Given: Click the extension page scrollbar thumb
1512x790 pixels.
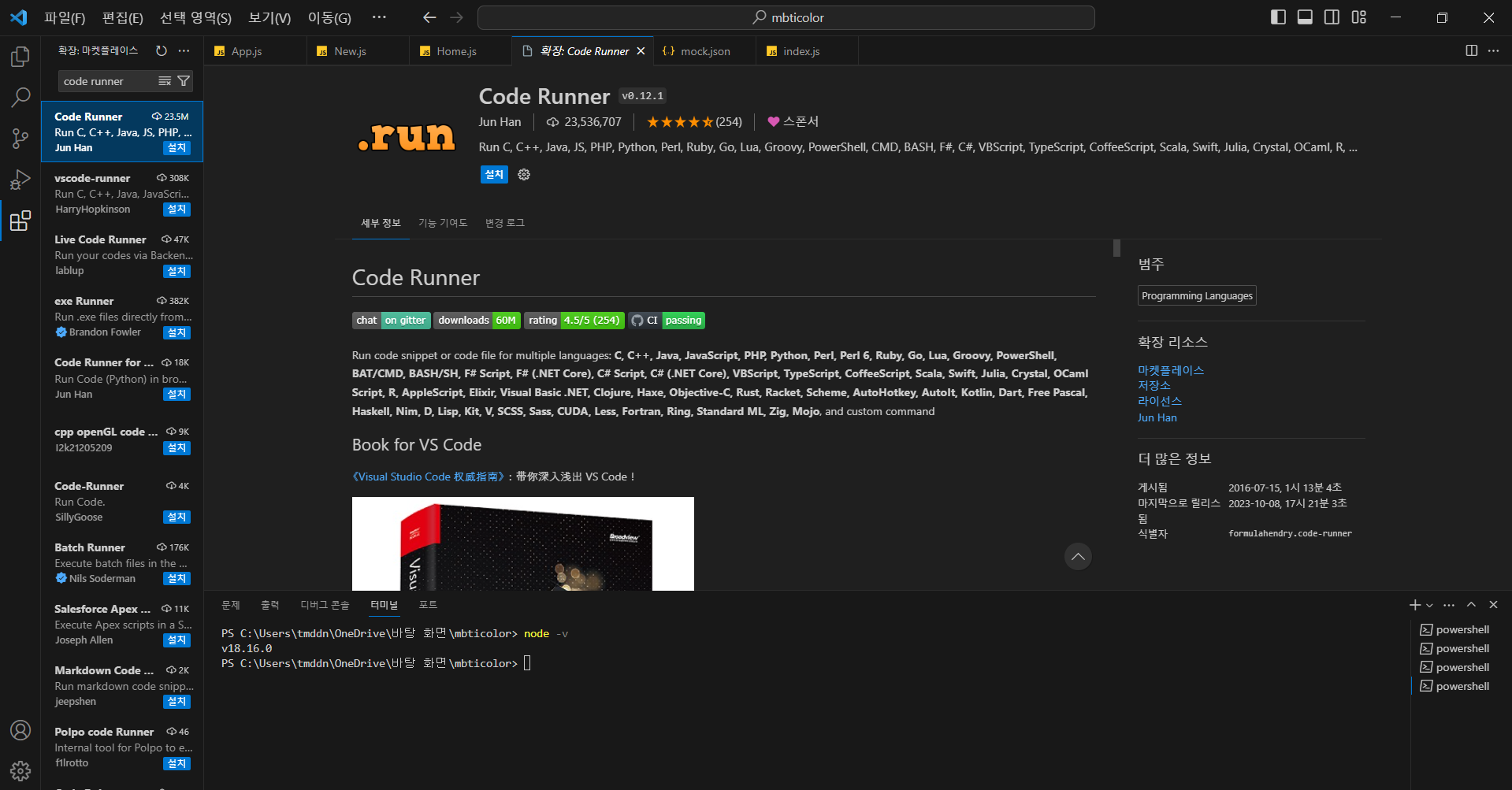Looking at the screenshot, I should (x=1116, y=248).
